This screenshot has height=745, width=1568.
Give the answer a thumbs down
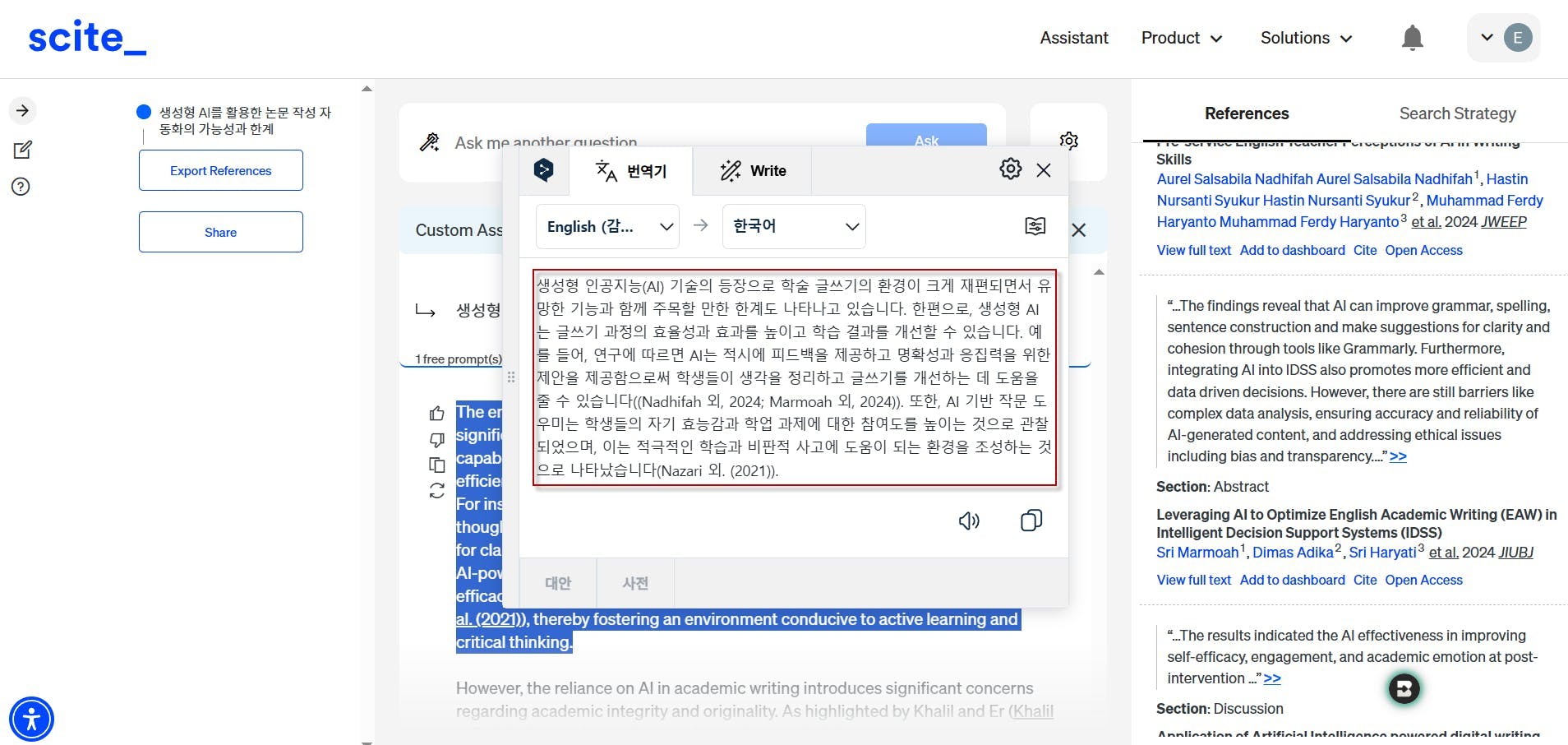click(437, 440)
